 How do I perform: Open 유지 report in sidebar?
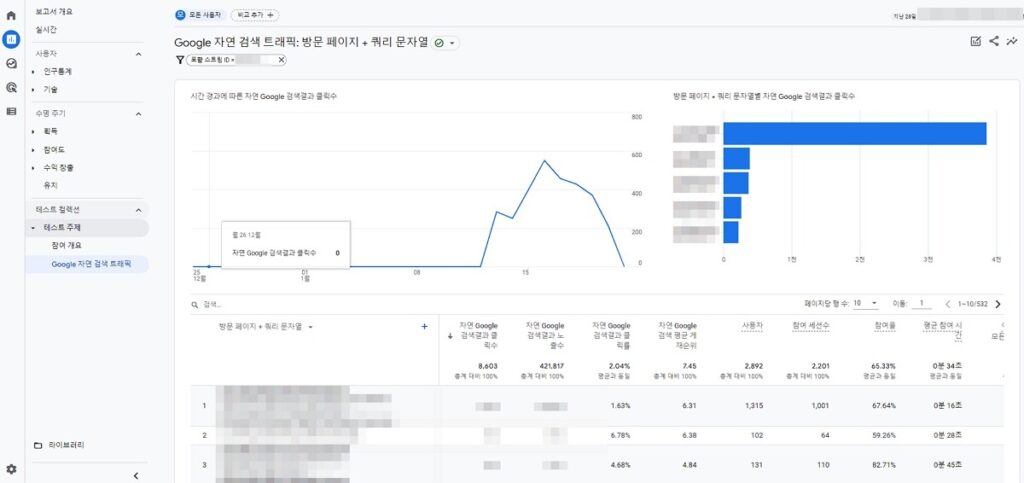50,185
